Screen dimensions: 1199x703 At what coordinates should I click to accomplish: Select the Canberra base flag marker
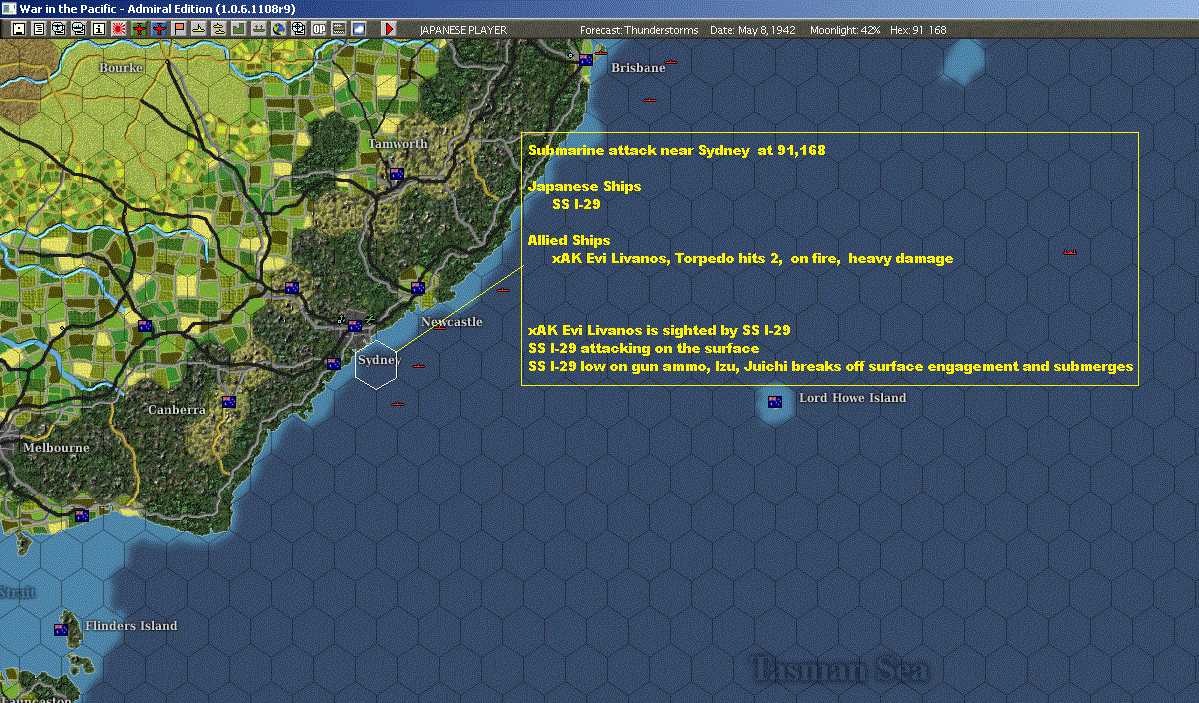229,402
